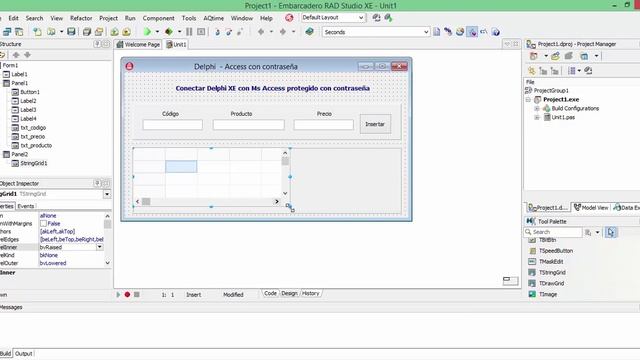Select the TMaskEdit component in Tool Palette
The image size is (640, 360).
tap(546, 262)
